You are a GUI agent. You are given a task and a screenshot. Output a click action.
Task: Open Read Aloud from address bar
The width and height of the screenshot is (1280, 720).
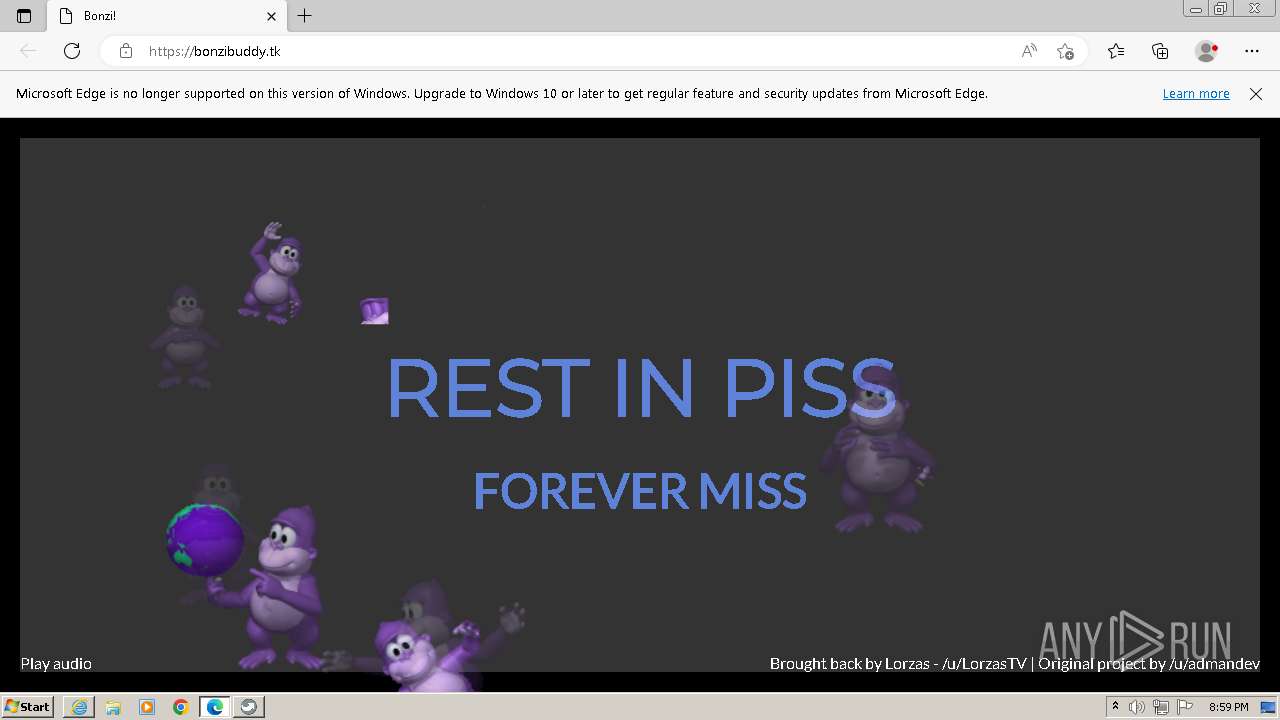click(x=1029, y=51)
